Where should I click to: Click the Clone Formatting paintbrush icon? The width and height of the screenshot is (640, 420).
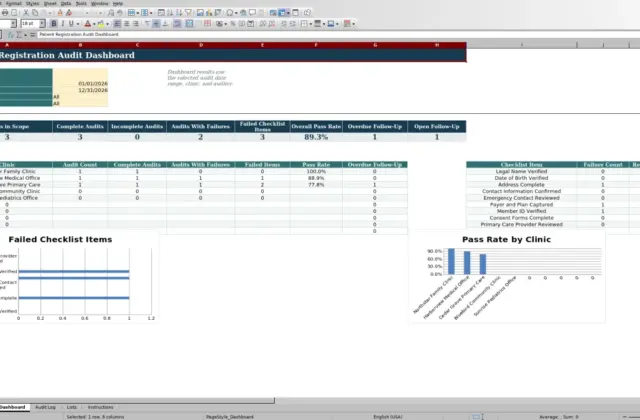[60, 13]
